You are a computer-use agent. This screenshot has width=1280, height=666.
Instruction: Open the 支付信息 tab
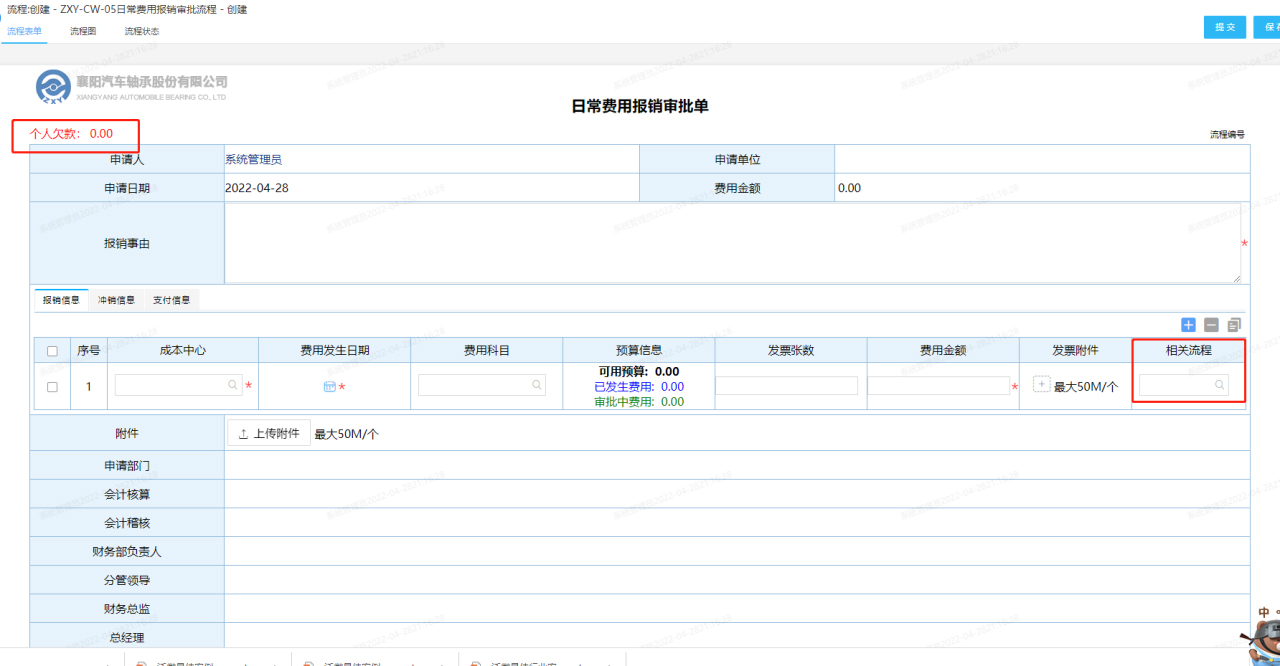171,300
